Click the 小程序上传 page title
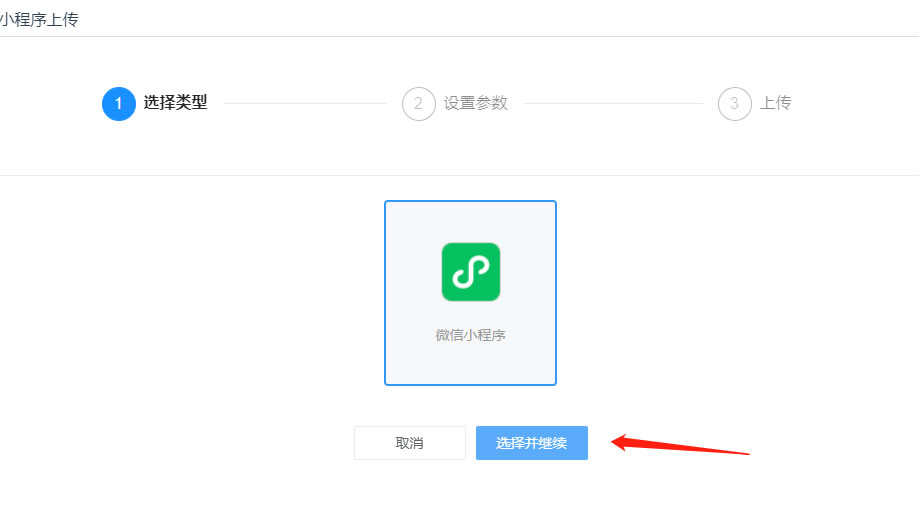Viewport: 919px width, 531px height. coord(39,19)
